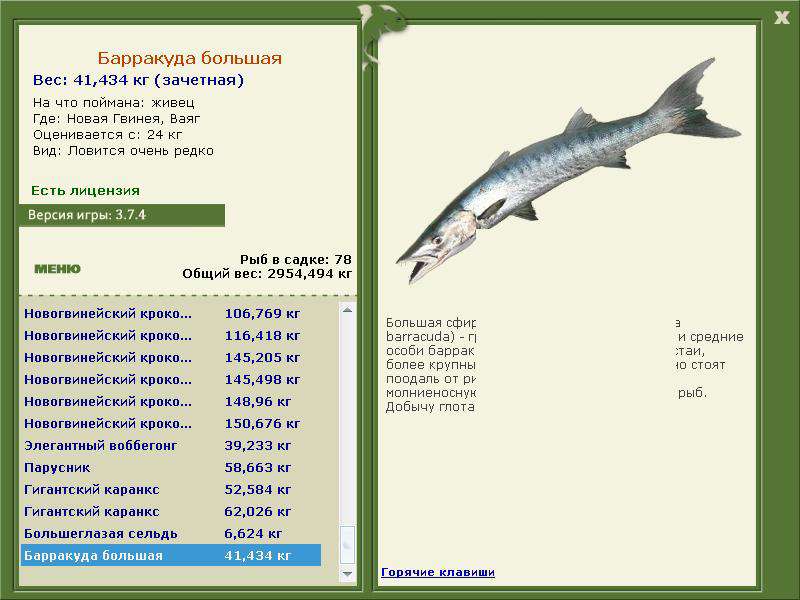Click the На что поймана: живец line
Viewport: 800px width, 600px height.
tap(114, 103)
